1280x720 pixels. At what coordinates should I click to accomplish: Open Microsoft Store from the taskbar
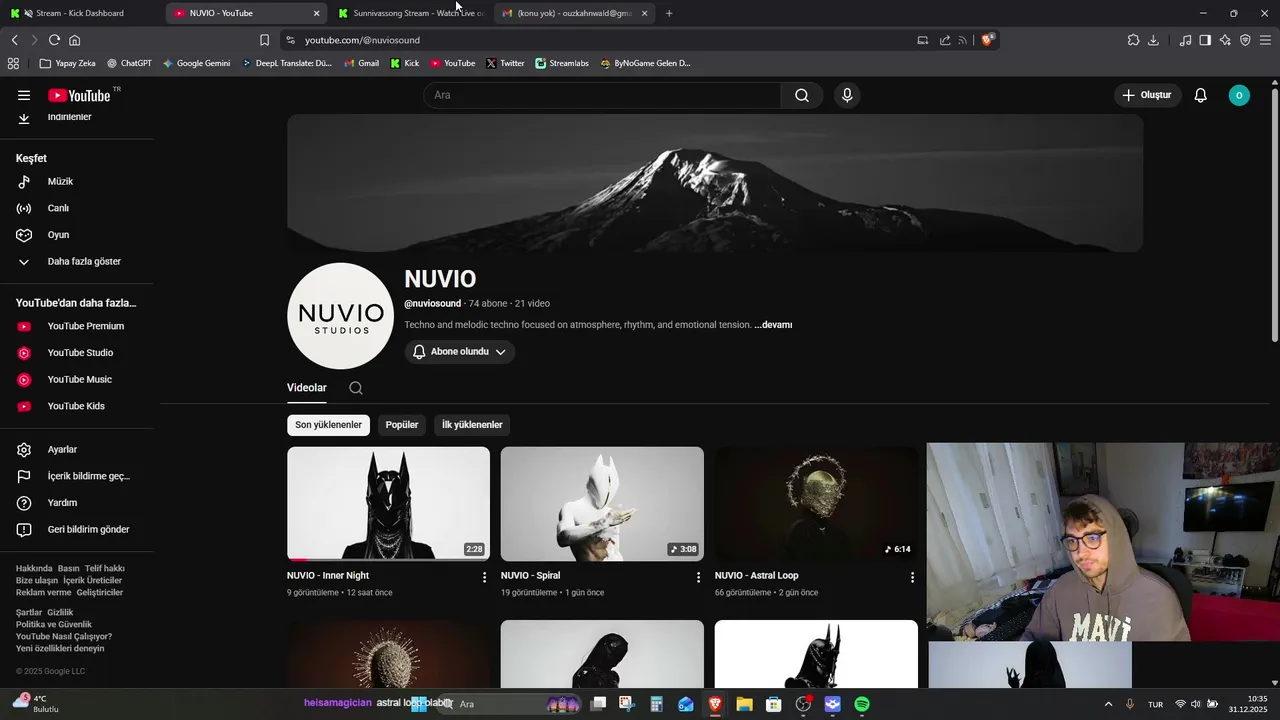[773, 704]
